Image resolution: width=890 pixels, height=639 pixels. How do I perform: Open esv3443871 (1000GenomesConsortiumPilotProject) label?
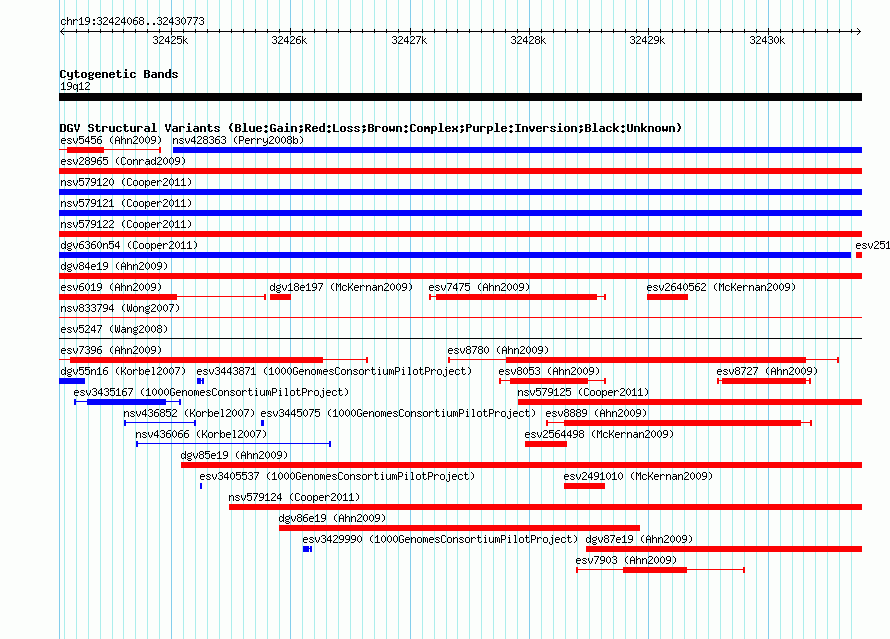tap(334, 371)
